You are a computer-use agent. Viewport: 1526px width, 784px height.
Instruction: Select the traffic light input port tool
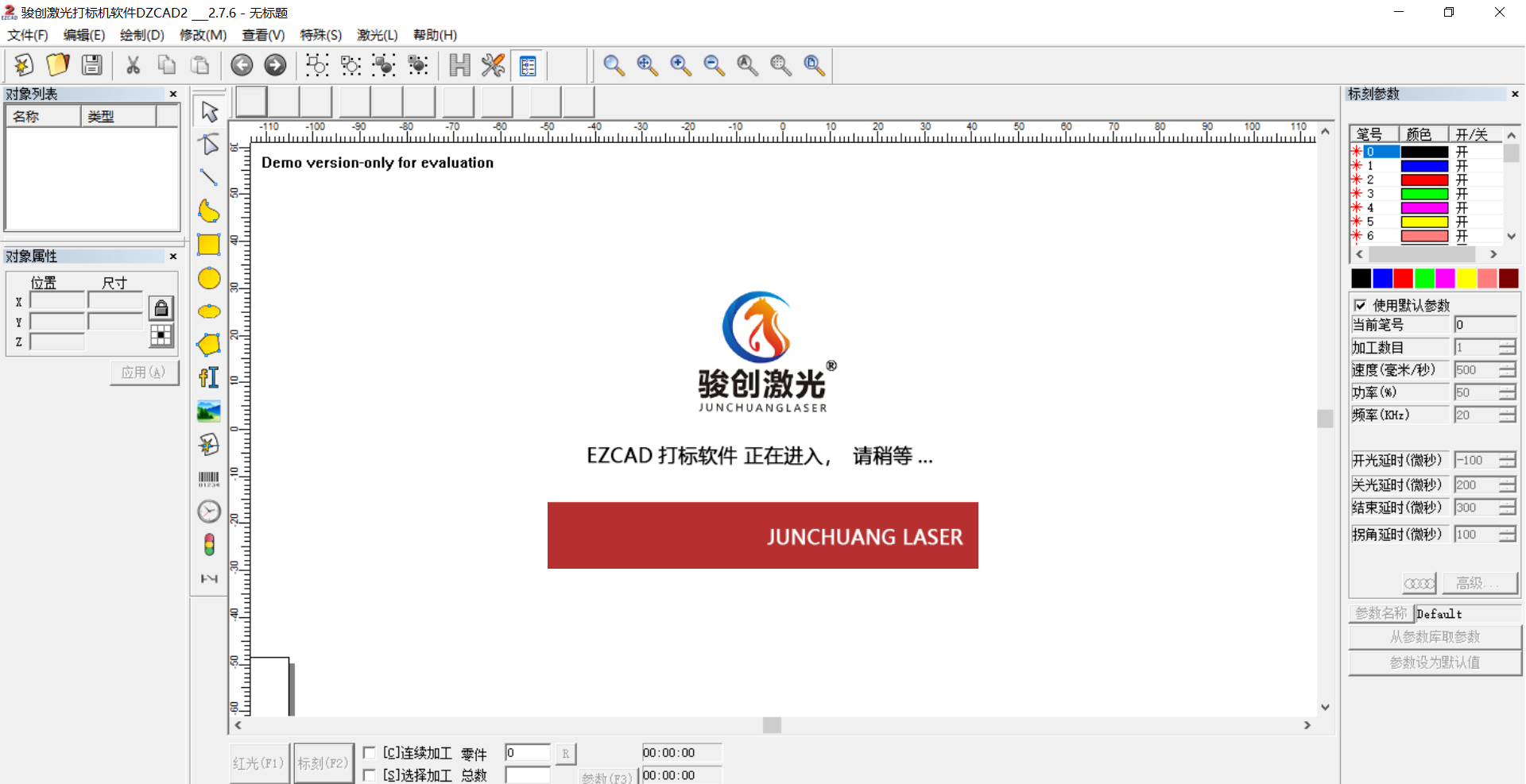(x=209, y=545)
